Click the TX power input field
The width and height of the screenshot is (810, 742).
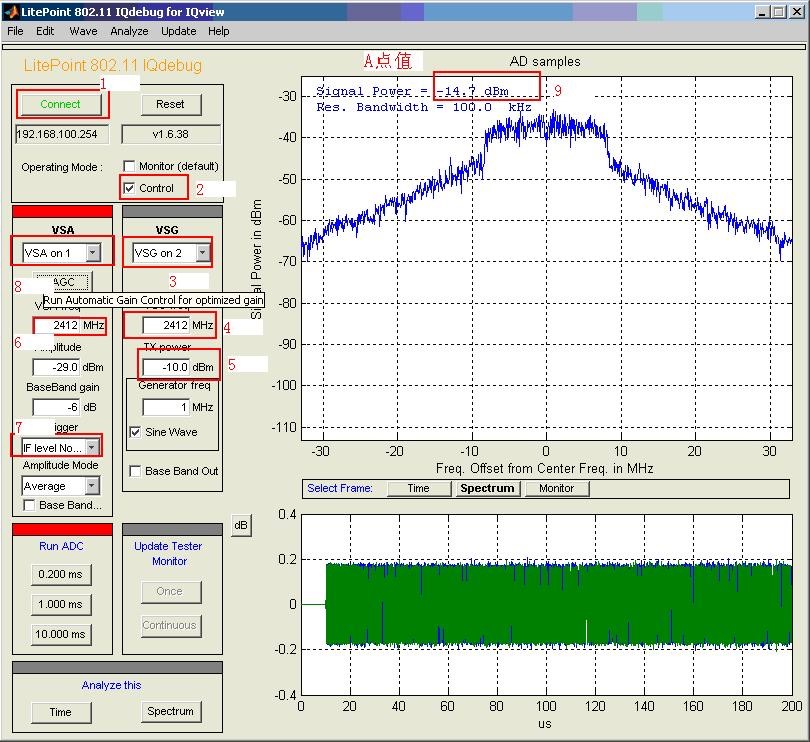point(166,367)
